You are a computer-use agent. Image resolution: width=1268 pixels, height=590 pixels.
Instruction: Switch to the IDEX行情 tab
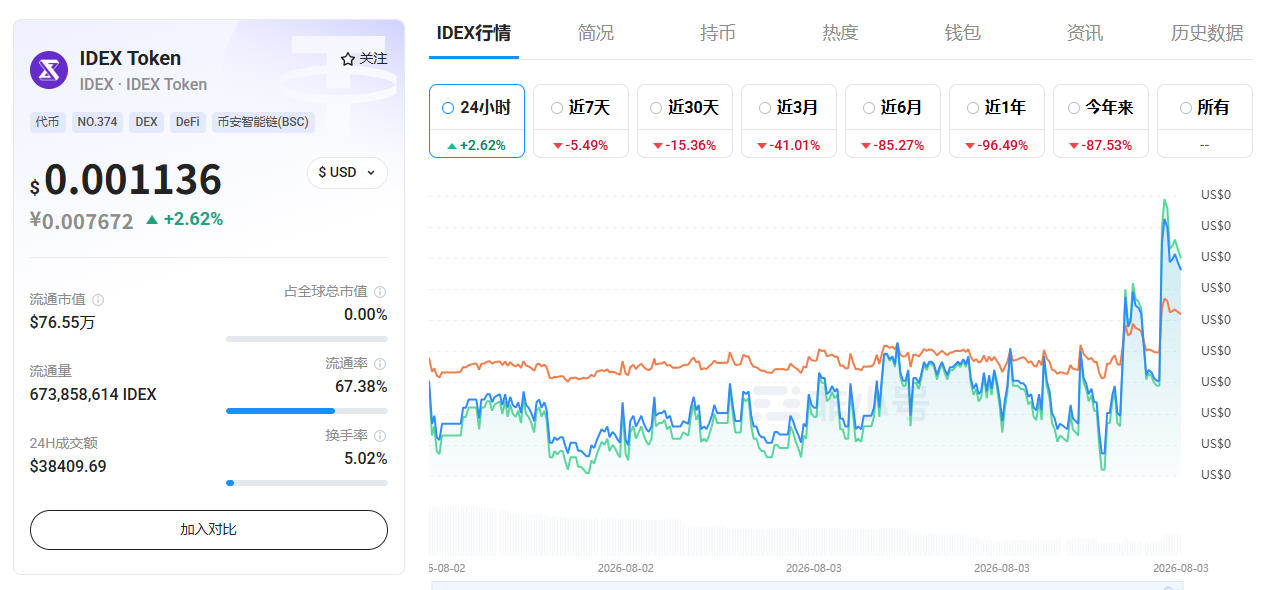point(474,33)
